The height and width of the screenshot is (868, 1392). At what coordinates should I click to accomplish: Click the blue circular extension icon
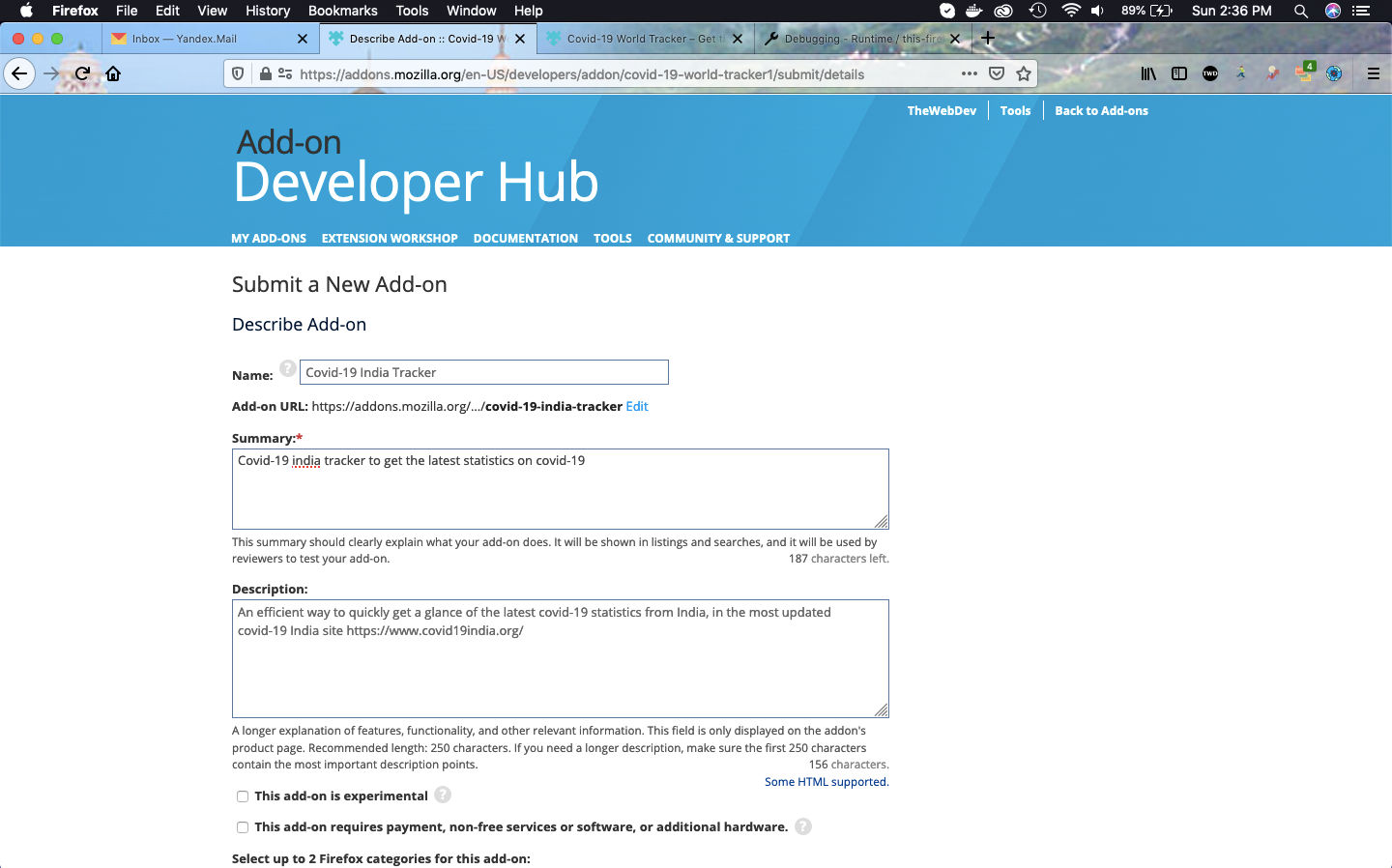click(x=1334, y=73)
